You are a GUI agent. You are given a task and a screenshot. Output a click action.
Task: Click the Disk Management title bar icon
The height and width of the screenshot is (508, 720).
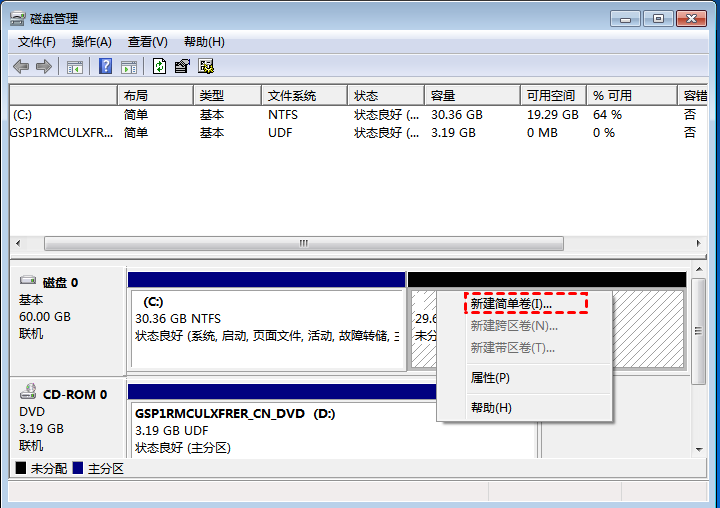pos(17,19)
